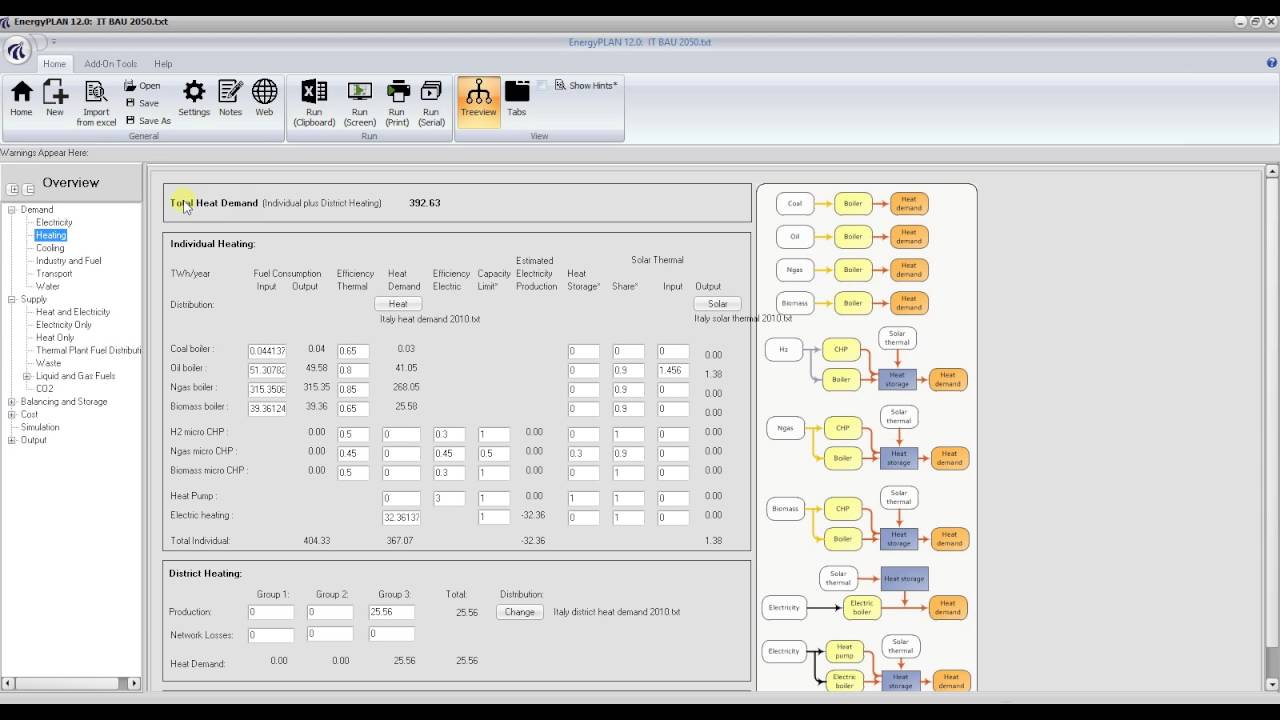Open the Notes icon
Viewport: 1280px width, 720px height.
[230, 98]
